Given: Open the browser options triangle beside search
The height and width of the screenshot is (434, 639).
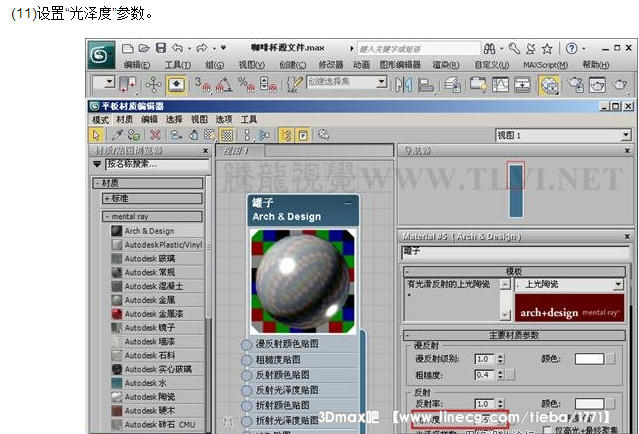Looking at the screenshot, I should [x=97, y=164].
